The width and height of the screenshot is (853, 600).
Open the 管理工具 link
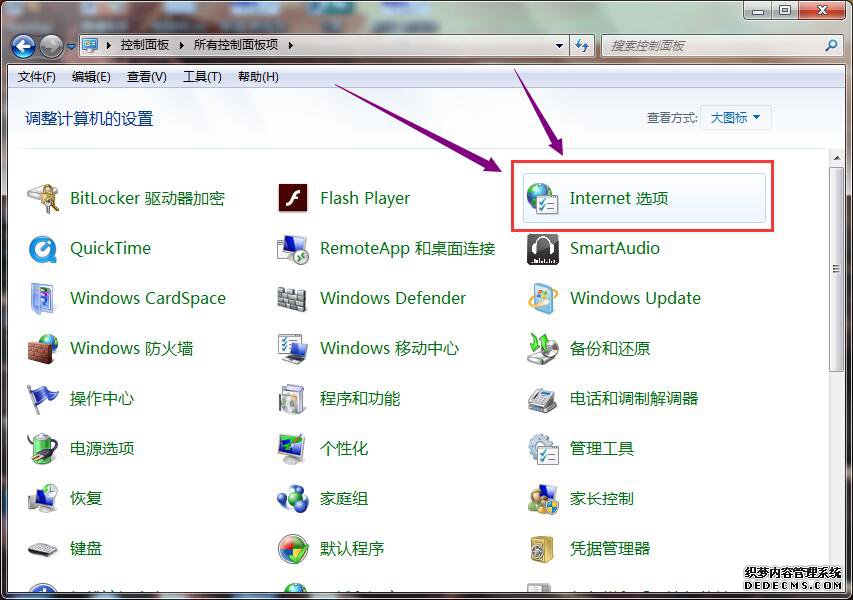[602, 449]
